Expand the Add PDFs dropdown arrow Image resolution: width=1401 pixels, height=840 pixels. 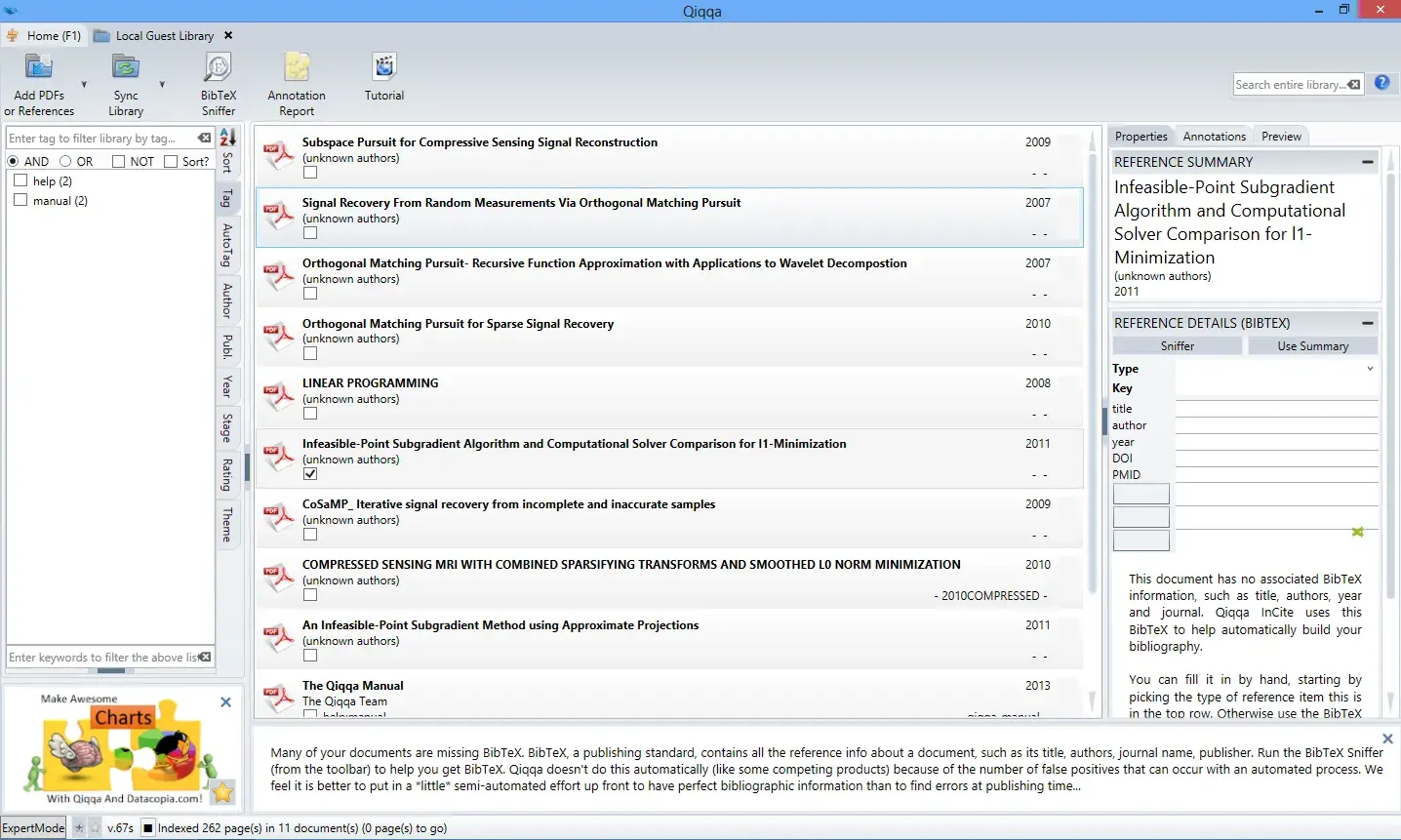84,85
